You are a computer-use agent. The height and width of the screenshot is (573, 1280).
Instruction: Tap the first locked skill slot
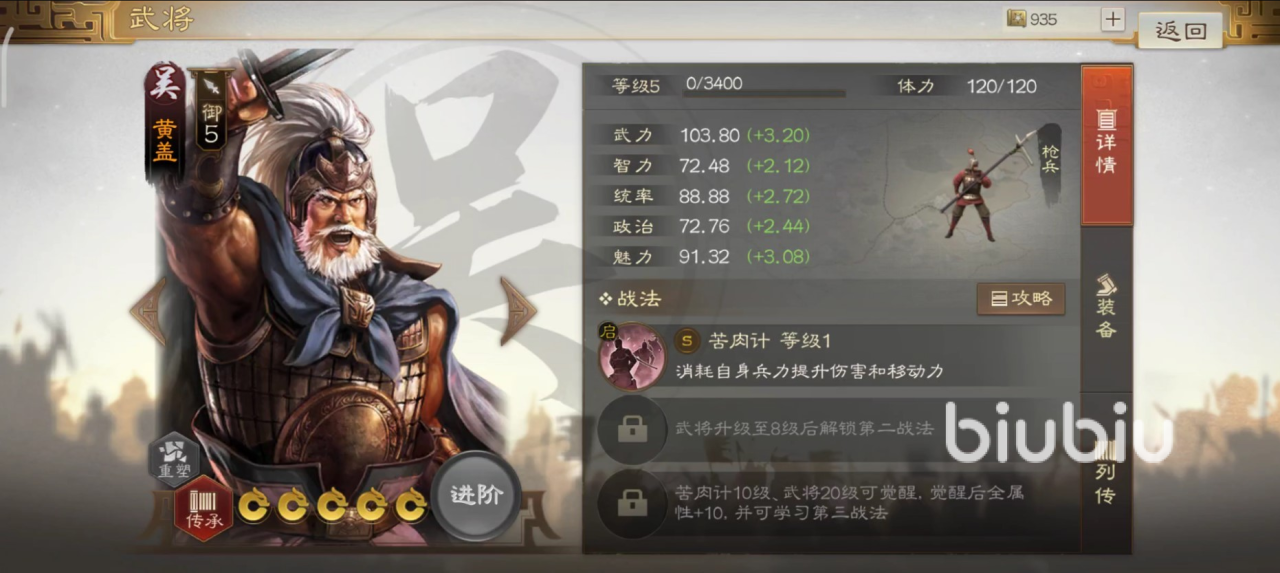[x=632, y=429]
